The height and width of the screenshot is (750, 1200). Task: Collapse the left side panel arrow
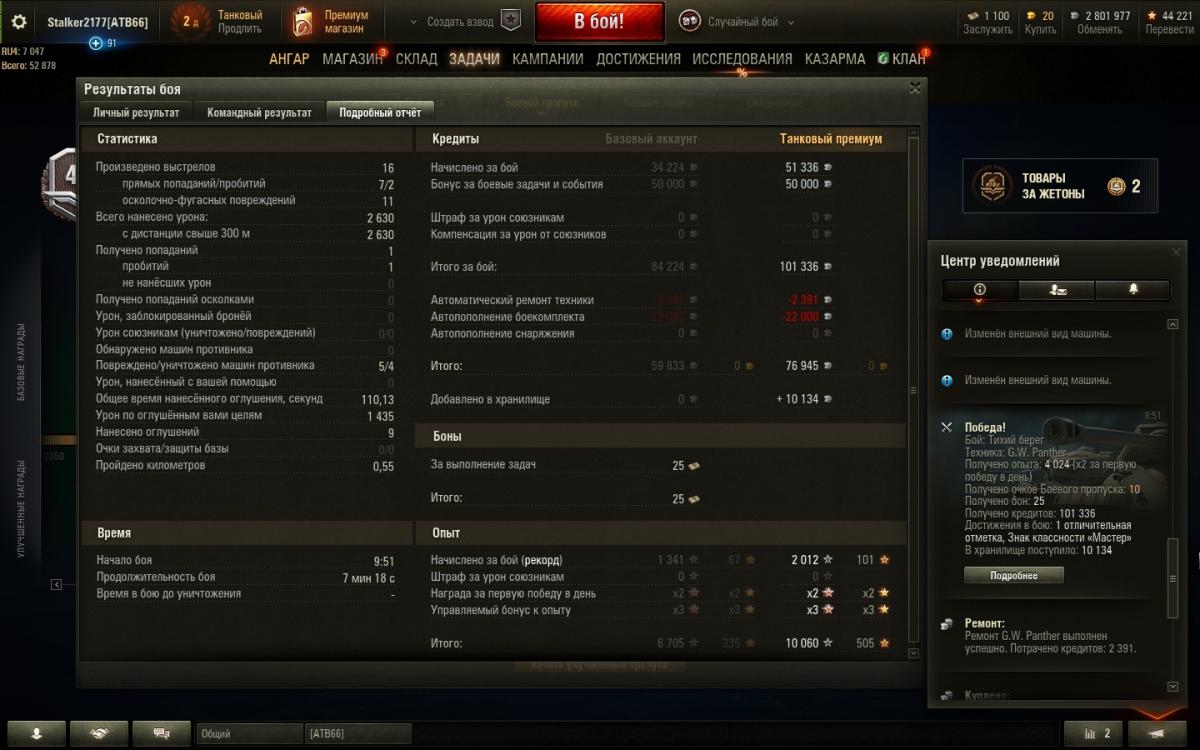pyautogui.click(x=56, y=585)
